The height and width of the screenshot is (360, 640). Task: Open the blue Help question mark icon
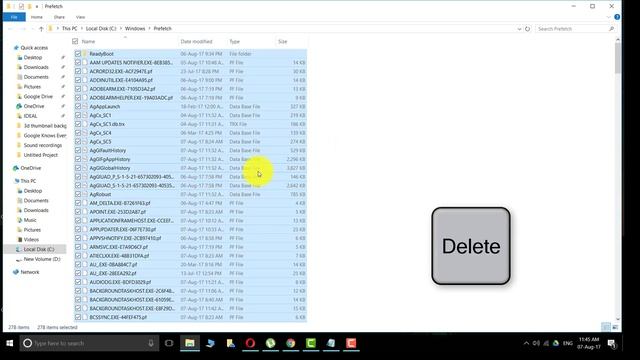(617, 17)
